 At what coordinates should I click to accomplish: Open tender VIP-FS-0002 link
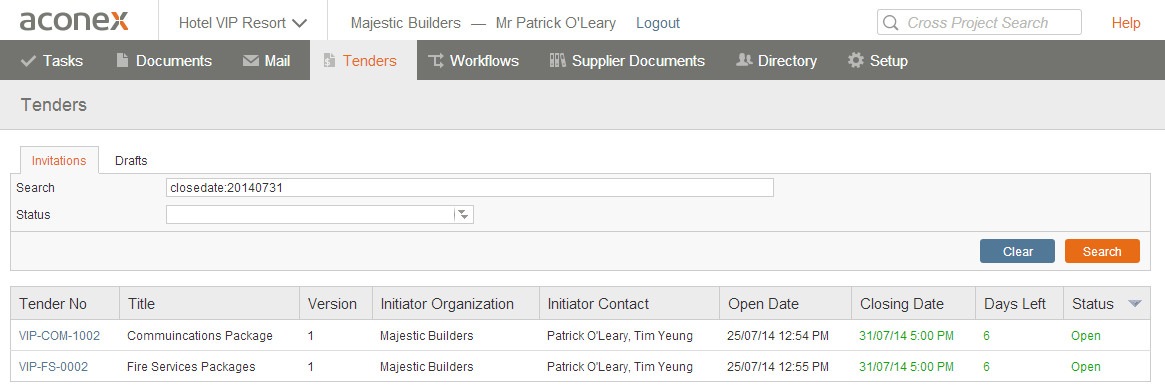(53, 367)
